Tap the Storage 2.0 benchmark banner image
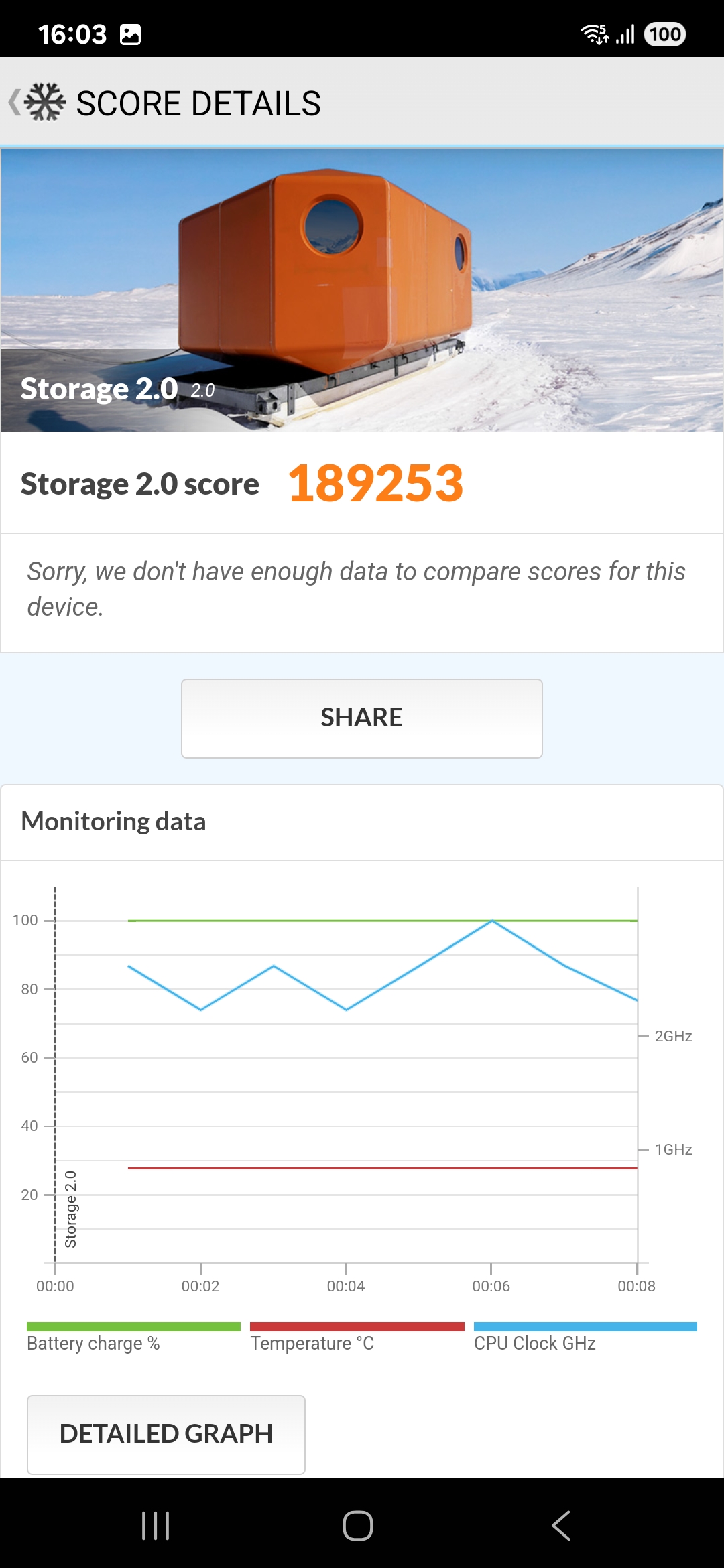 362,289
